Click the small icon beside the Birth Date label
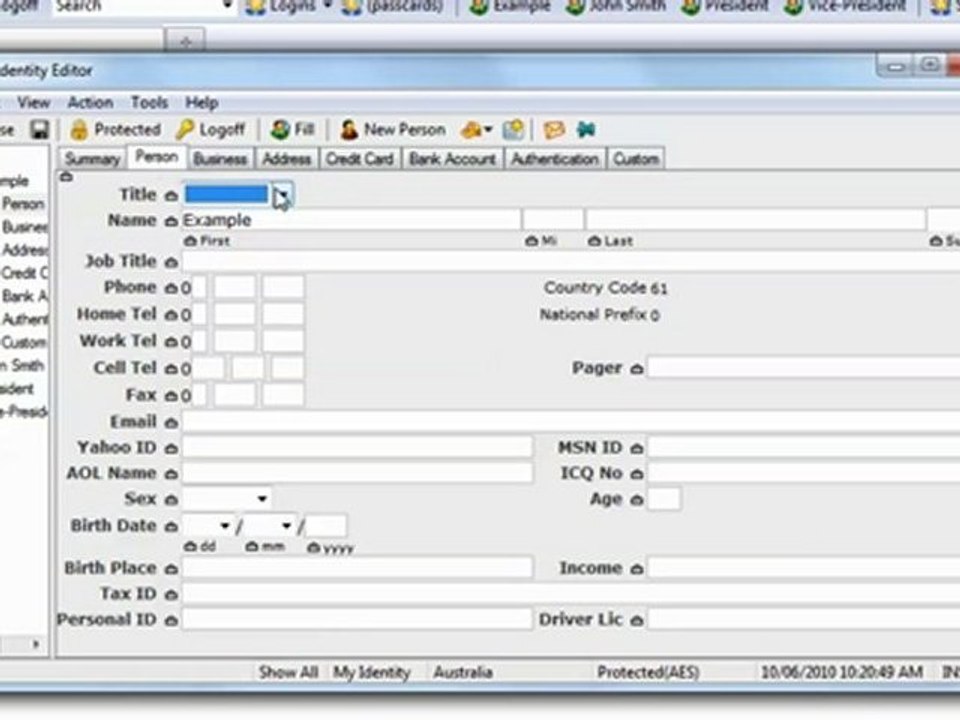 pos(171,527)
